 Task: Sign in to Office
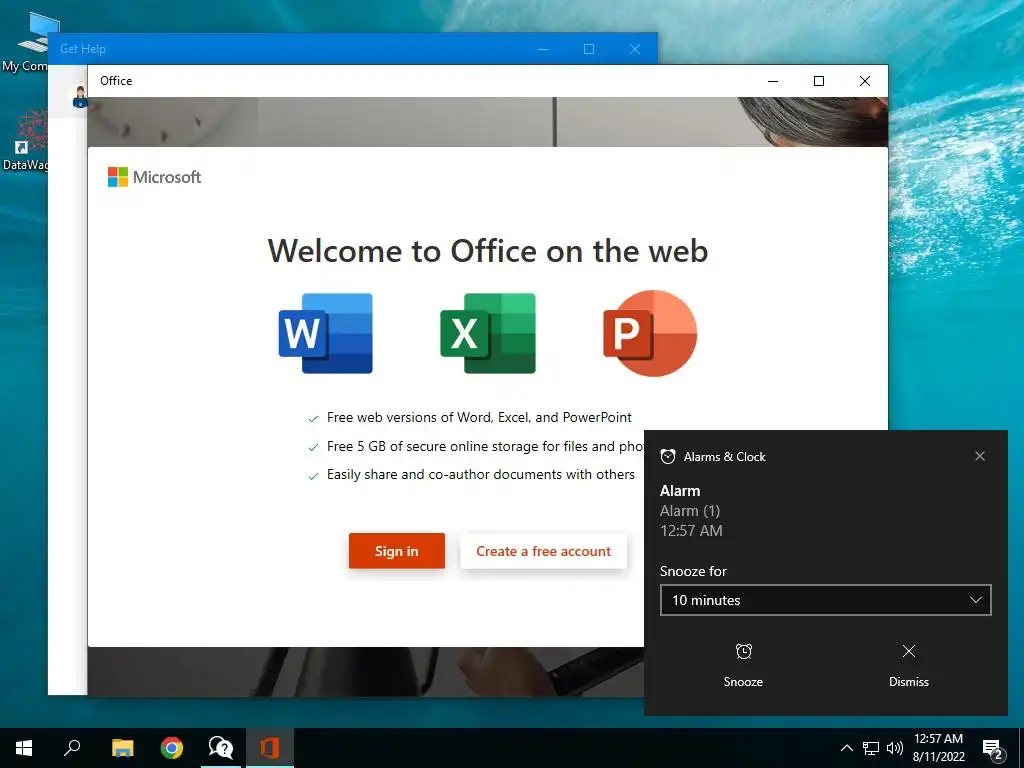tap(396, 551)
